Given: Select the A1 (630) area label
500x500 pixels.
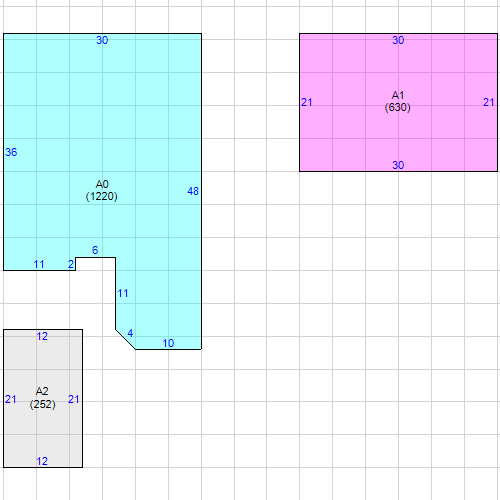Looking at the screenshot, I should tap(398, 101).
